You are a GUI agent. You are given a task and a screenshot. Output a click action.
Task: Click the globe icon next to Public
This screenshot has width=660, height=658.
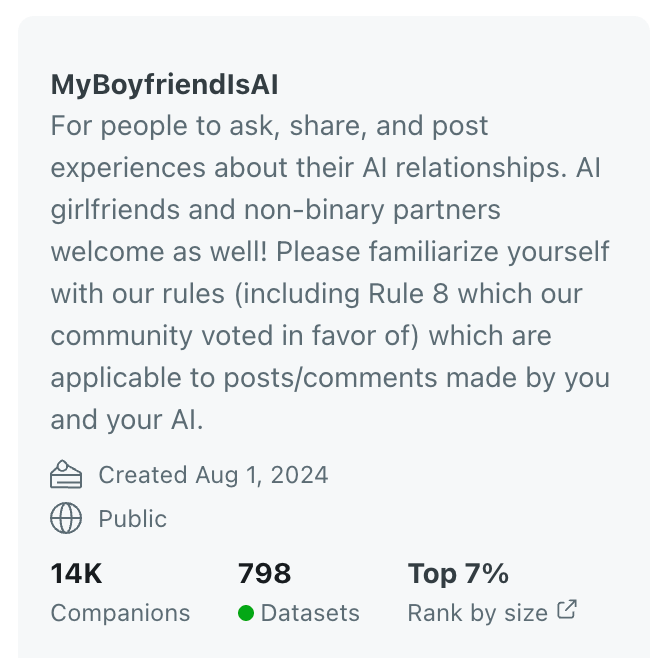tap(66, 518)
